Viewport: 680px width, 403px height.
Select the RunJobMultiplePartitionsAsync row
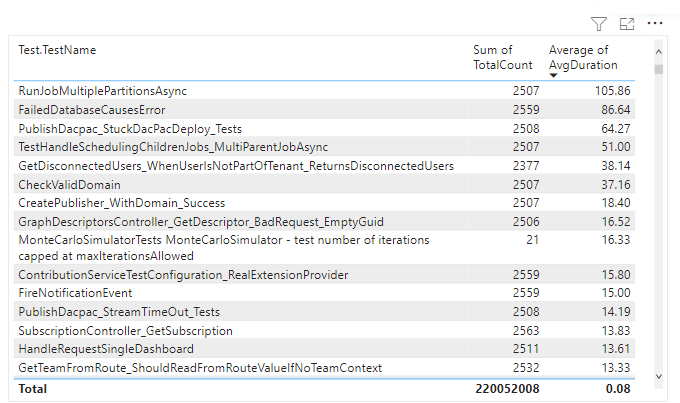tap(103, 91)
